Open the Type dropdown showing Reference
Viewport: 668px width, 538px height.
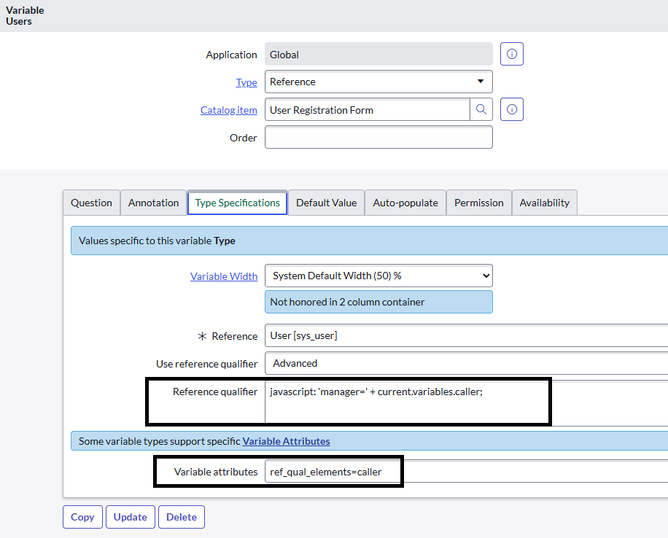378,82
